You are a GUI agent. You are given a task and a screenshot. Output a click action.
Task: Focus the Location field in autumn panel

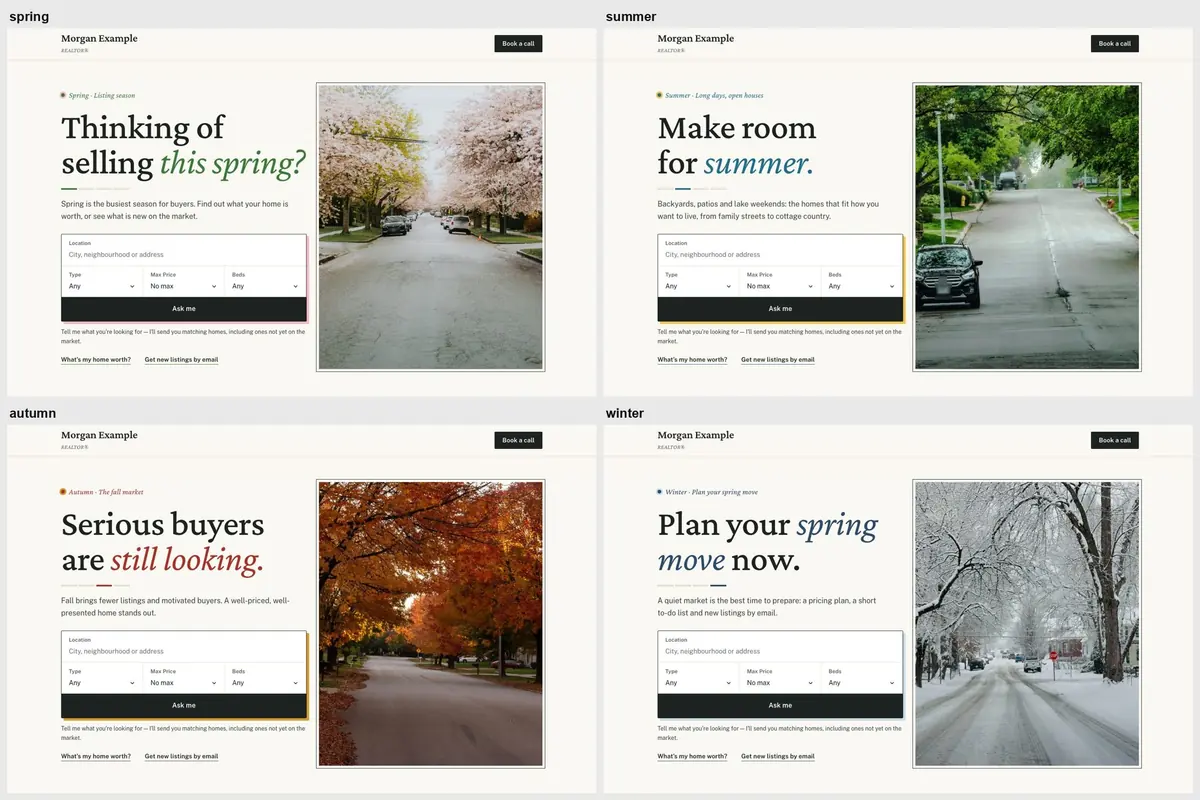tap(184, 647)
